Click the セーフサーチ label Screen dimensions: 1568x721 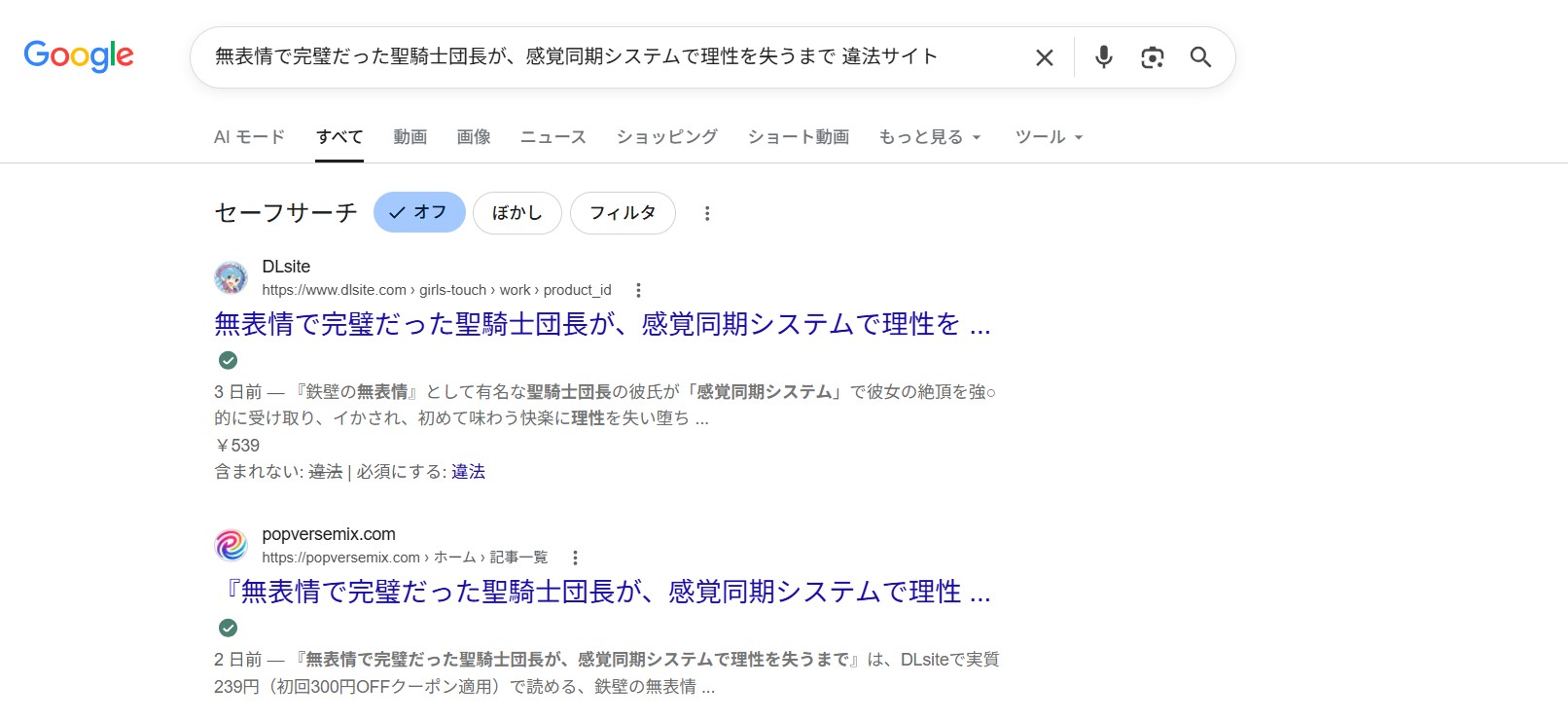click(286, 212)
